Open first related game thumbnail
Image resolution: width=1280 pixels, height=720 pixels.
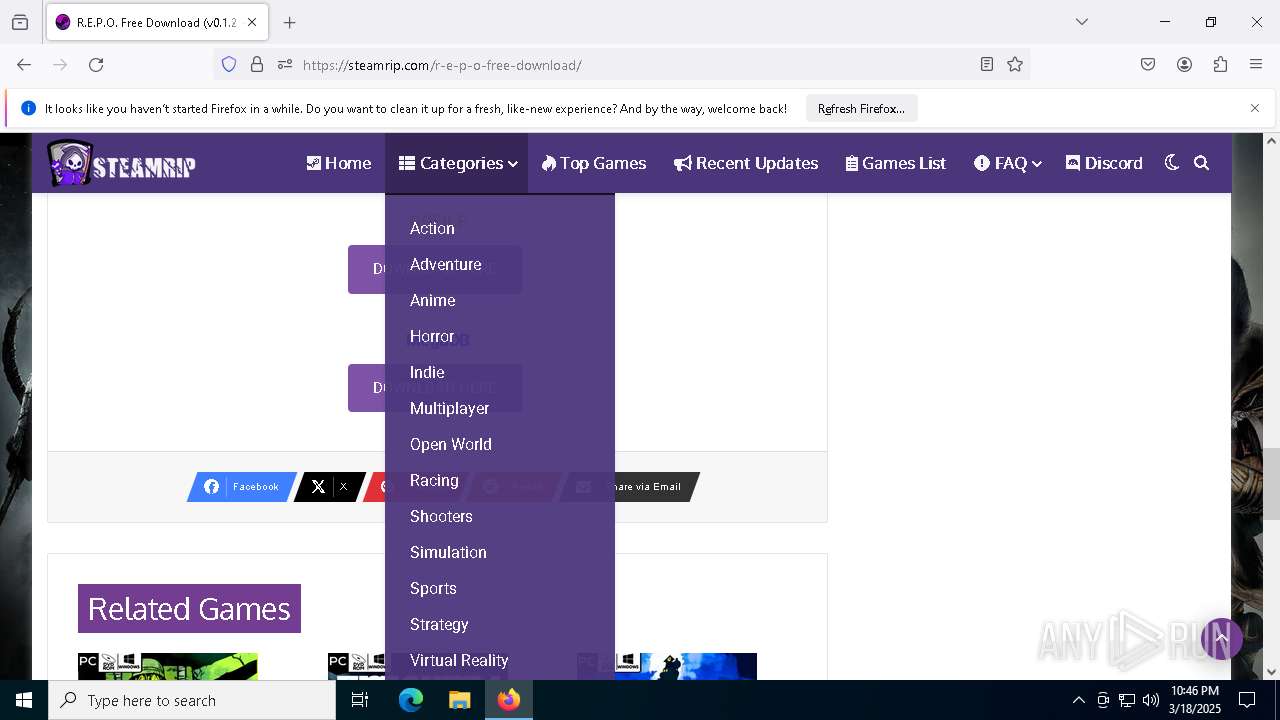coord(168,666)
